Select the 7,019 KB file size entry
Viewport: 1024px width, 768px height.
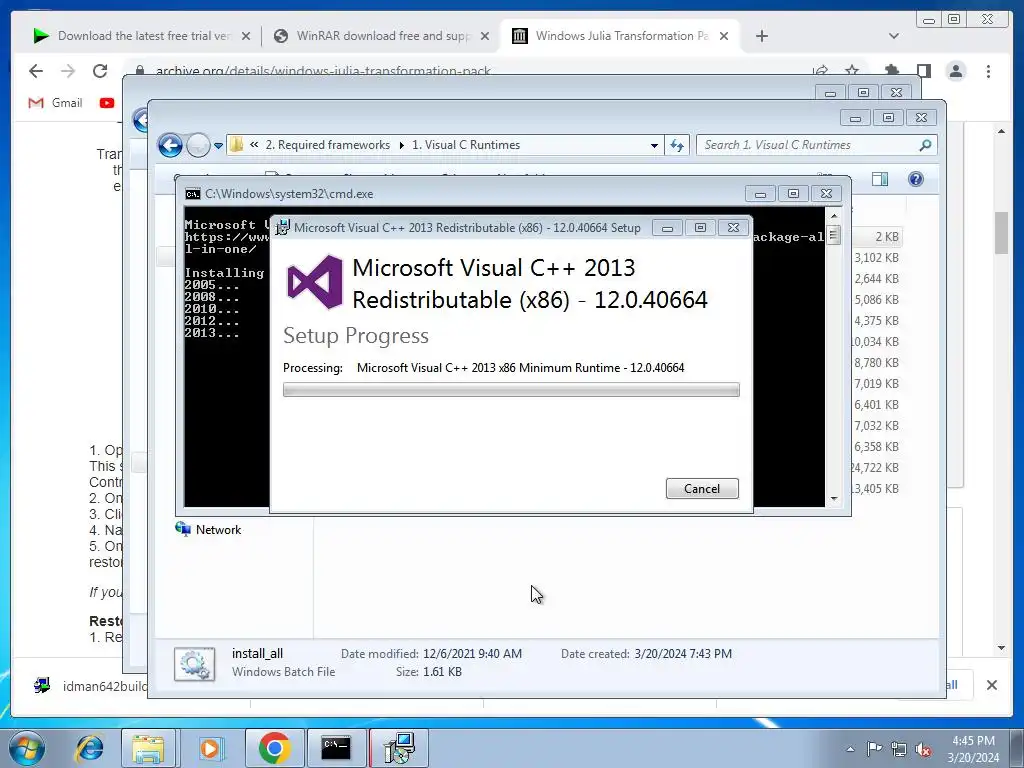pyautogui.click(x=876, y=383)
